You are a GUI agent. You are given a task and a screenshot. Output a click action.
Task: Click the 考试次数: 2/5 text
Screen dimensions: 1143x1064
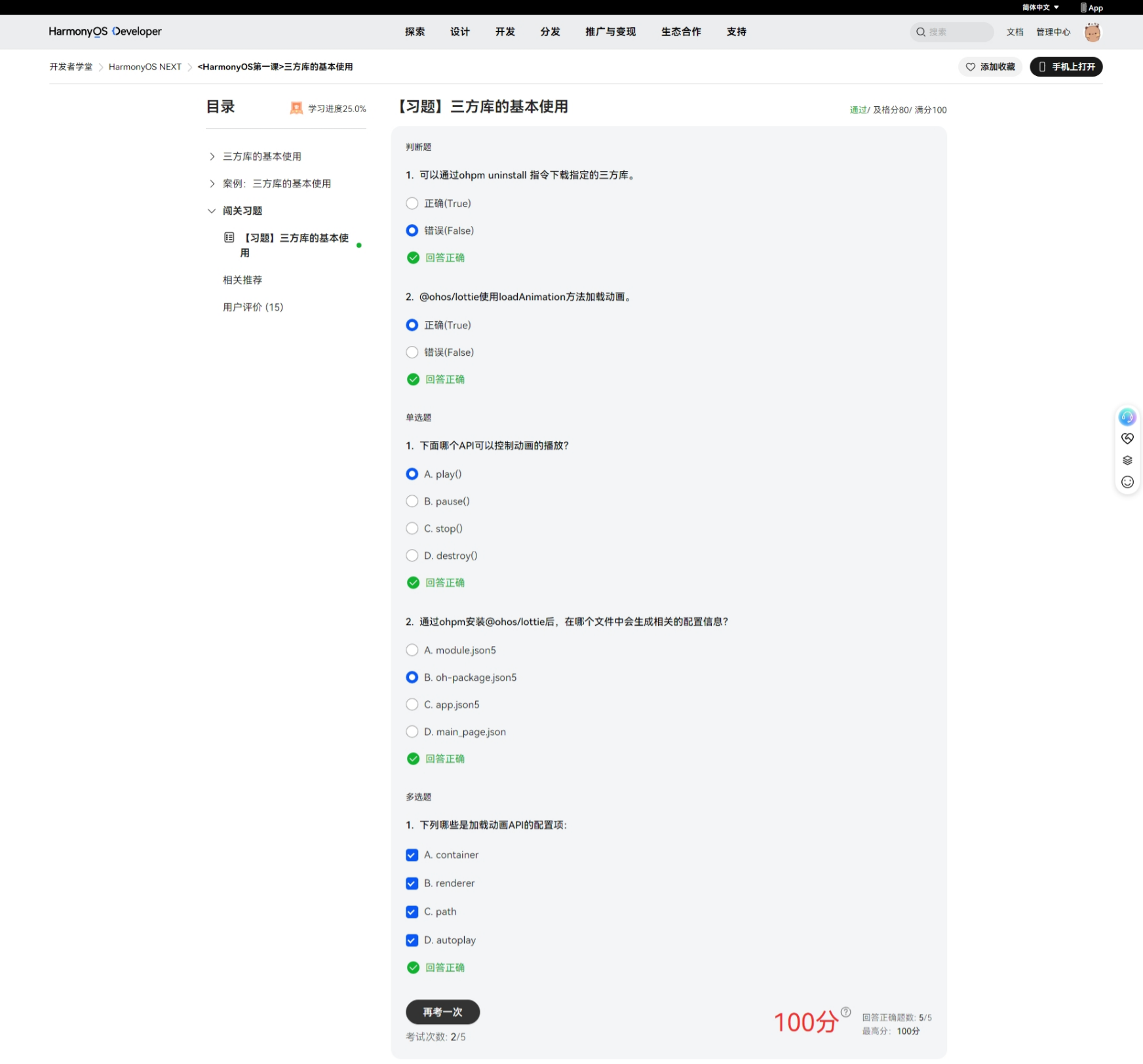pos(436,1037)
